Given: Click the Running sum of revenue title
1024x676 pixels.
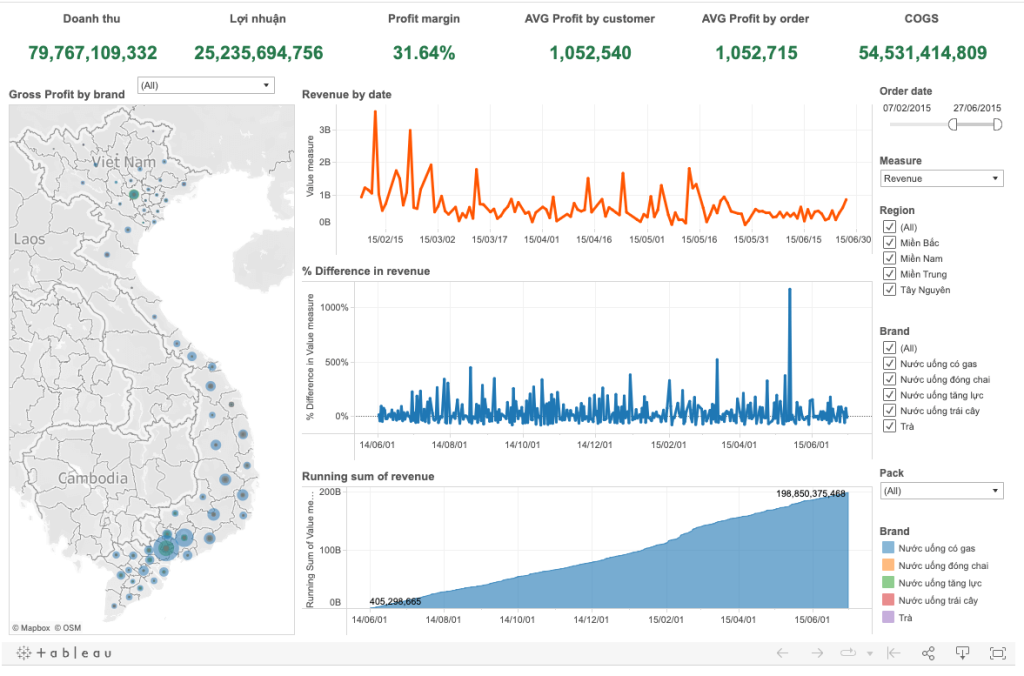Looking at the screenshot, I should coord(368,476).
